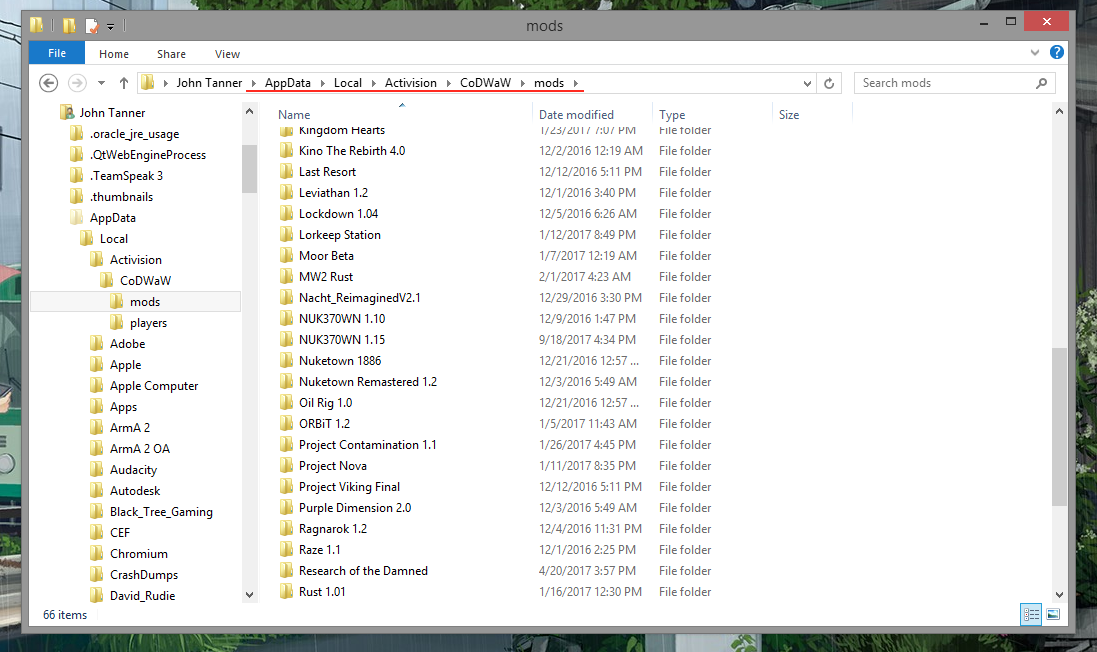Screen dimensions: 1097x652
Task: Click Properties quick access toolbar icon
Action: pyautogui.click(x=92, y=26)
